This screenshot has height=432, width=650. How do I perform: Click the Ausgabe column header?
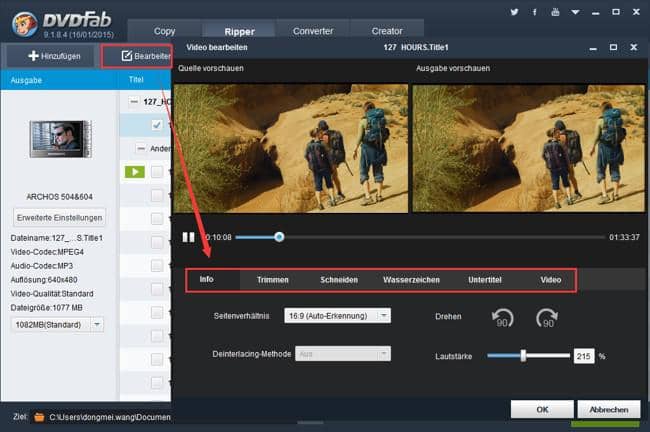tap(26, 80)
